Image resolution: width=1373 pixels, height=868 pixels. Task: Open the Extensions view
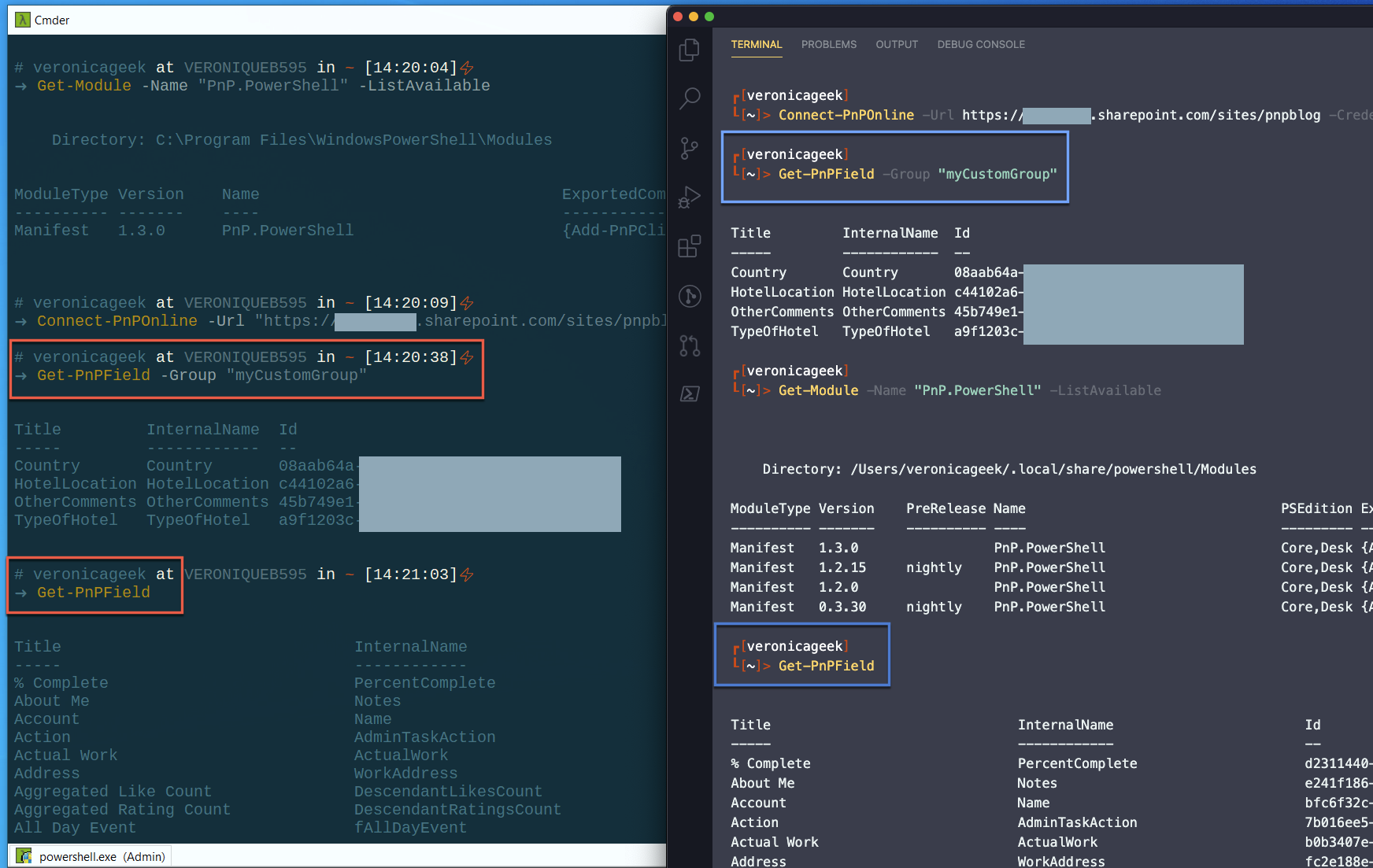[x=689, y=246]
